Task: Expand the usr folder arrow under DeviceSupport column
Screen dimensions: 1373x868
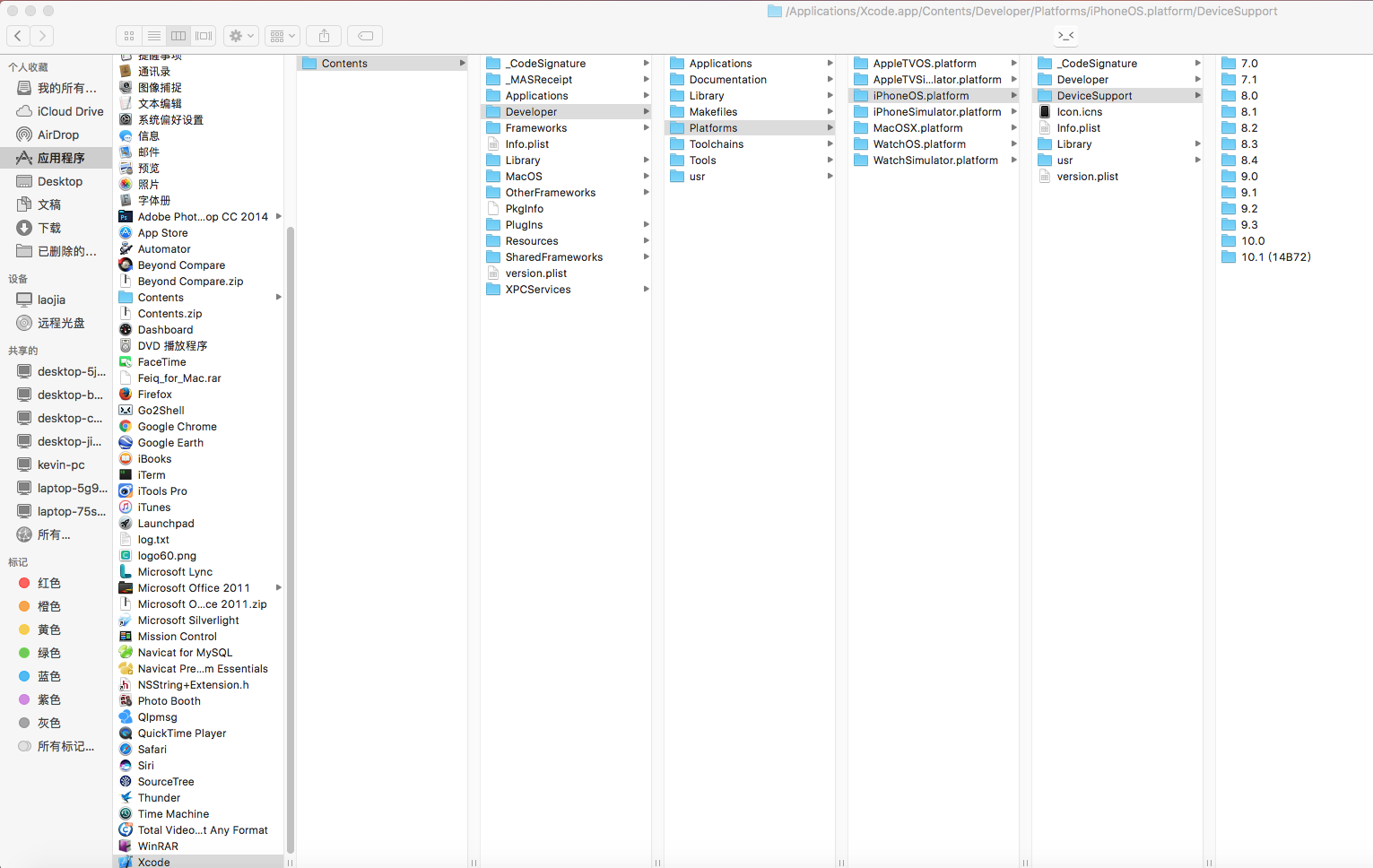Action: point(1198,161)
